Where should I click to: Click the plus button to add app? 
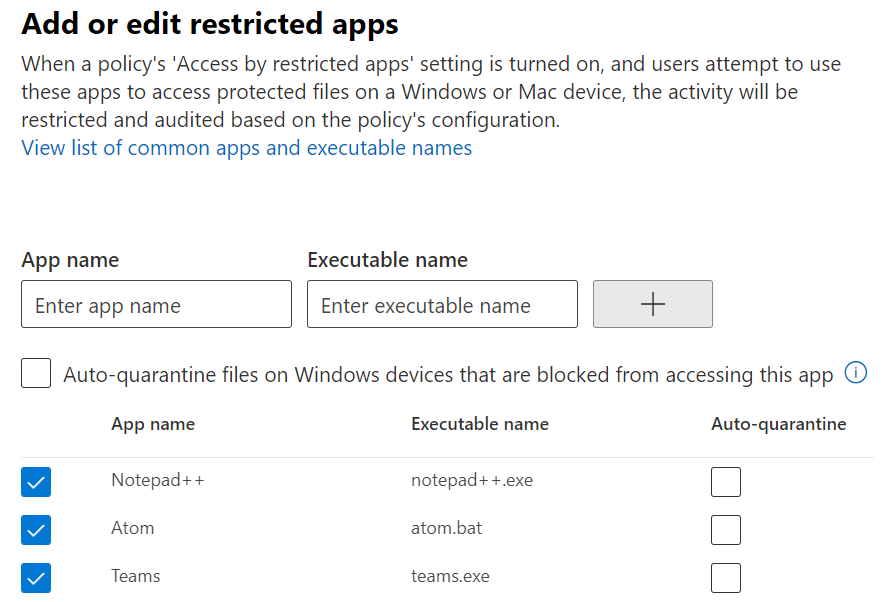pos(653,304)
